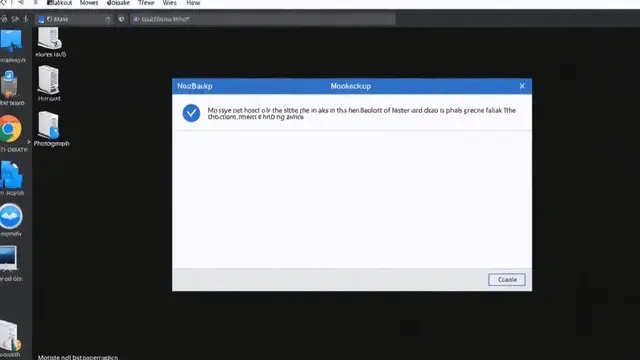Open the Tfexe menu in the menu bar
The height and width of the screenshot is (360, 640).
[x=146, y=3]
